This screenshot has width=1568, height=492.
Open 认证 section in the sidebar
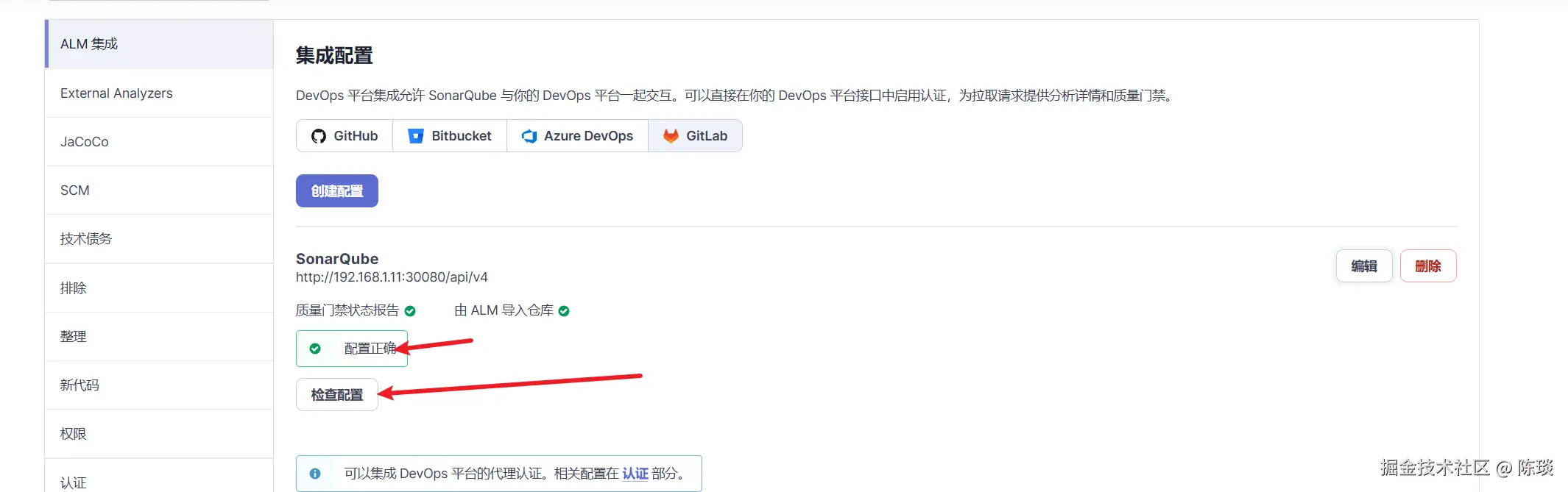click(159, 476)
